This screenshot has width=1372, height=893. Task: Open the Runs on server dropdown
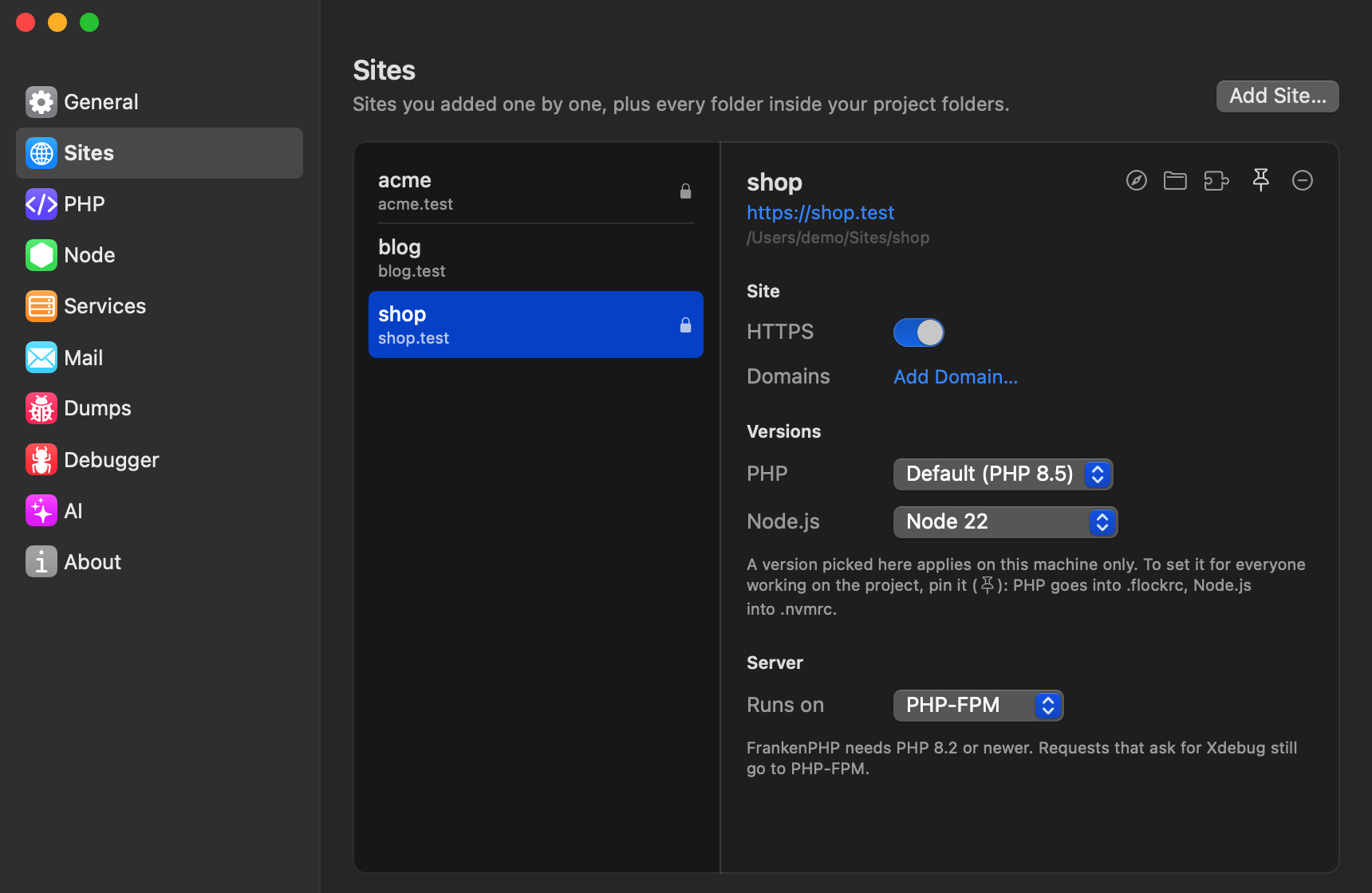click(x=978, y=706)
